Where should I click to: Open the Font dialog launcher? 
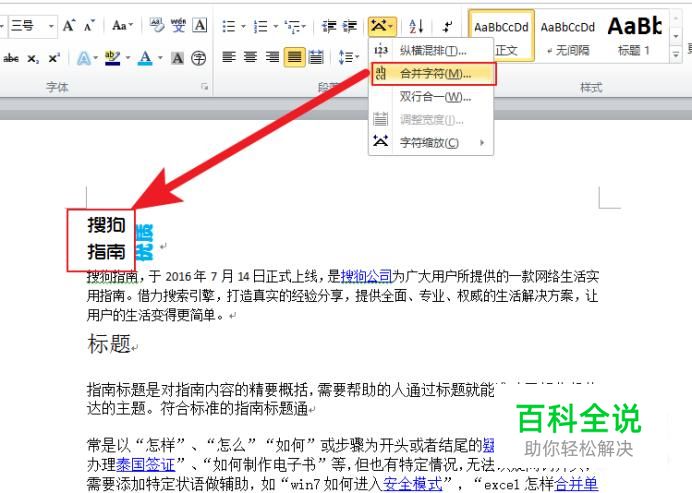click(x=204, y=87)
